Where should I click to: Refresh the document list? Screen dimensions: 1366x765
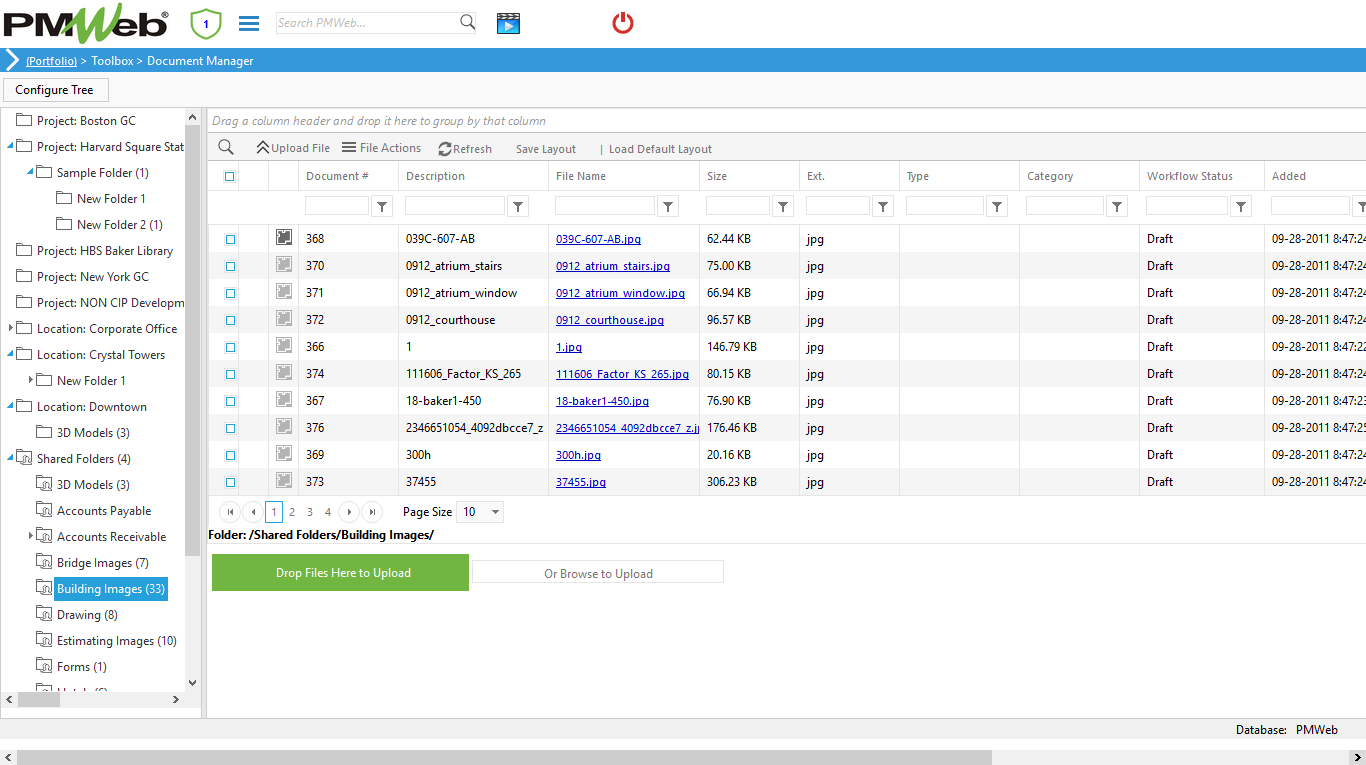click(x=464, y=147)
